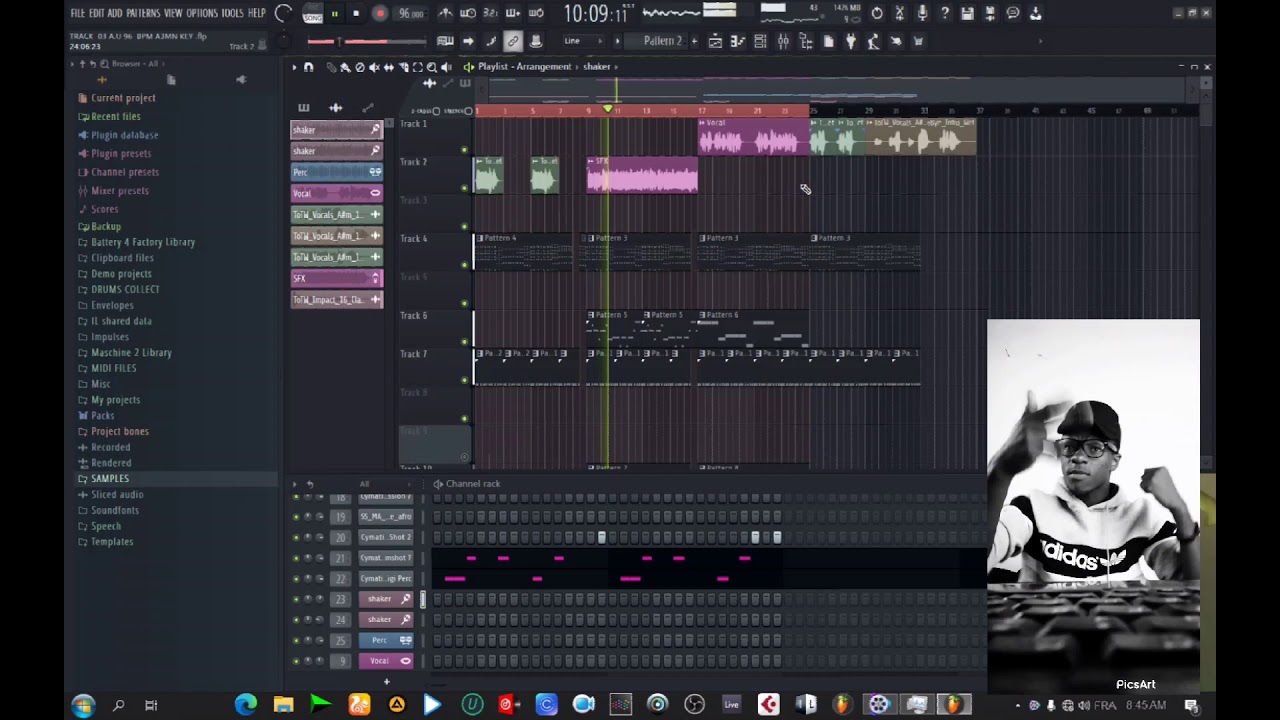Open the VIEW menu

coord(173,13)
